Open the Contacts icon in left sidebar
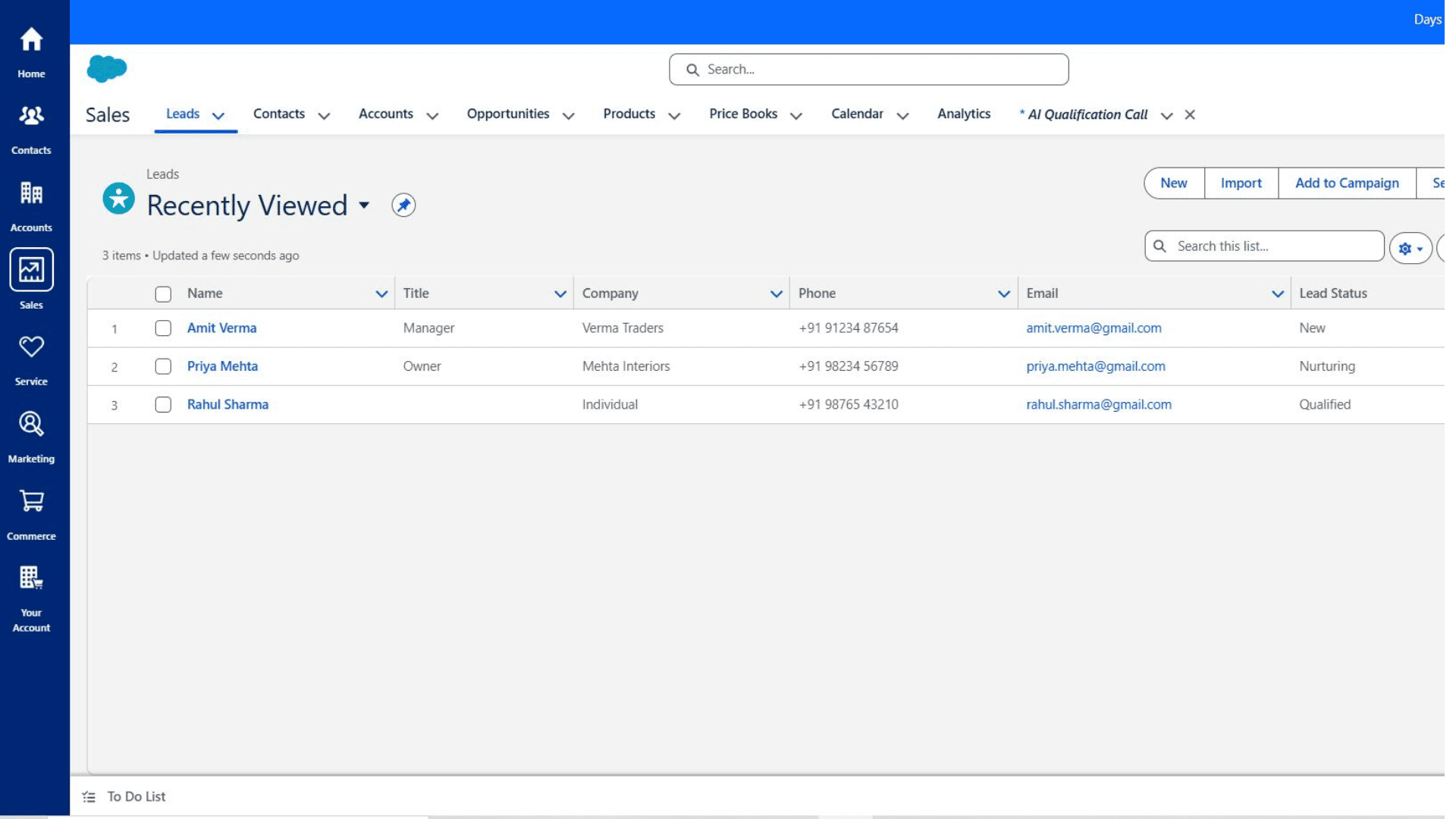 pos(31,116)
